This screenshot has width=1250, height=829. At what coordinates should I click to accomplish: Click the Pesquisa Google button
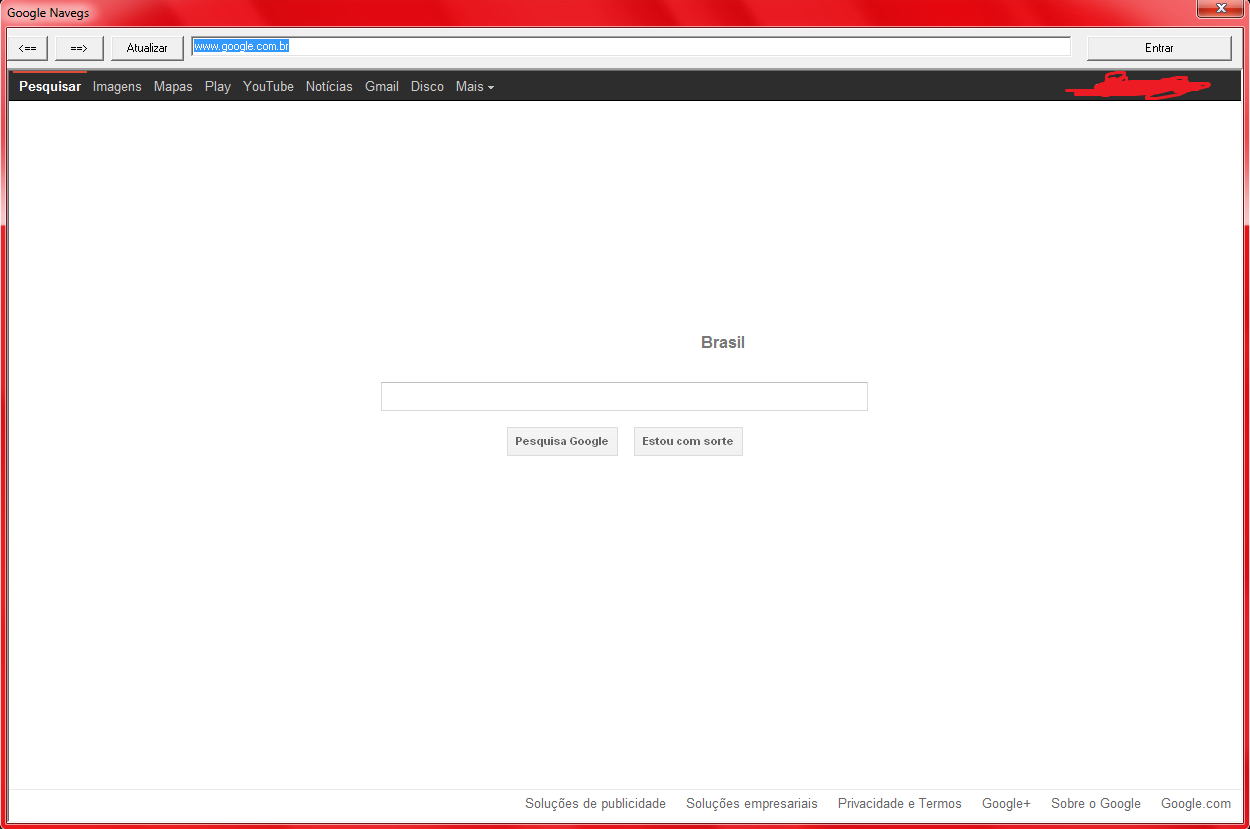[562, 441]
